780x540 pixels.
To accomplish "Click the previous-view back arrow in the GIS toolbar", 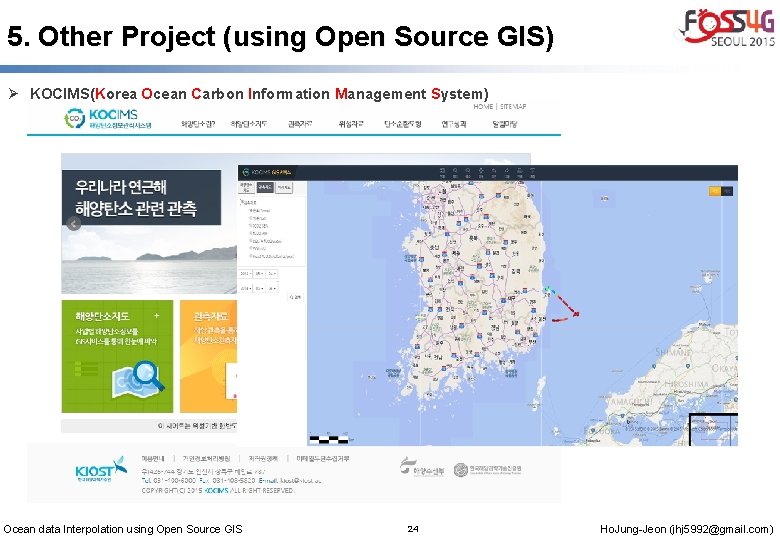I will tap(494, 173).
